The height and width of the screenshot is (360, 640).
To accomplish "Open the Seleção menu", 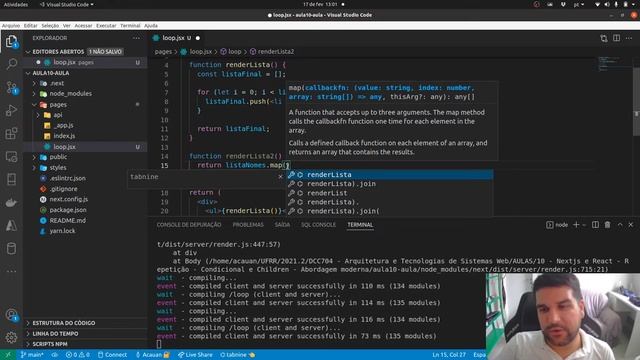I will [50, 25].
